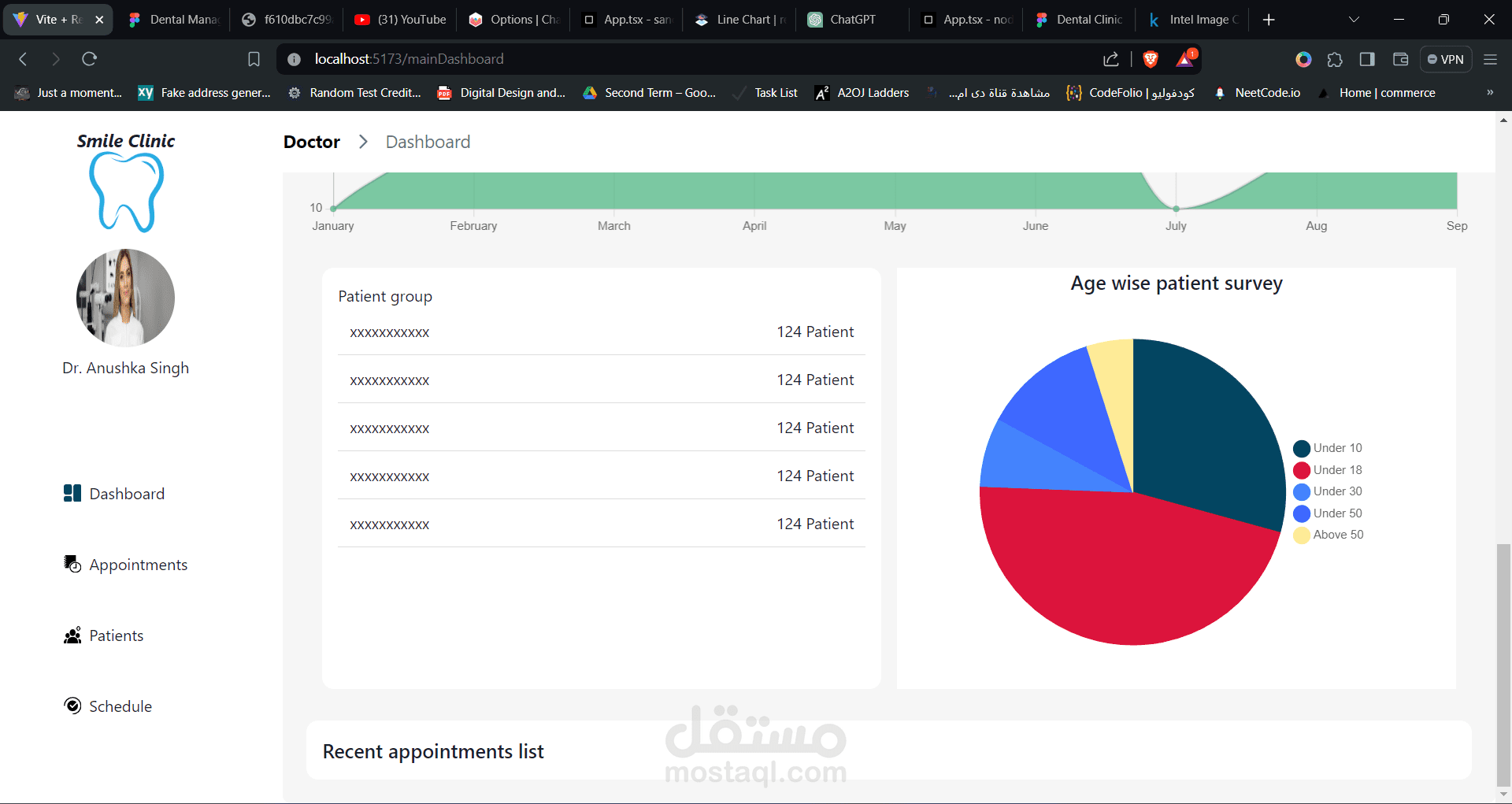
Task: Toggle Under 30 legend swatch
Action: coord(1302,491)
